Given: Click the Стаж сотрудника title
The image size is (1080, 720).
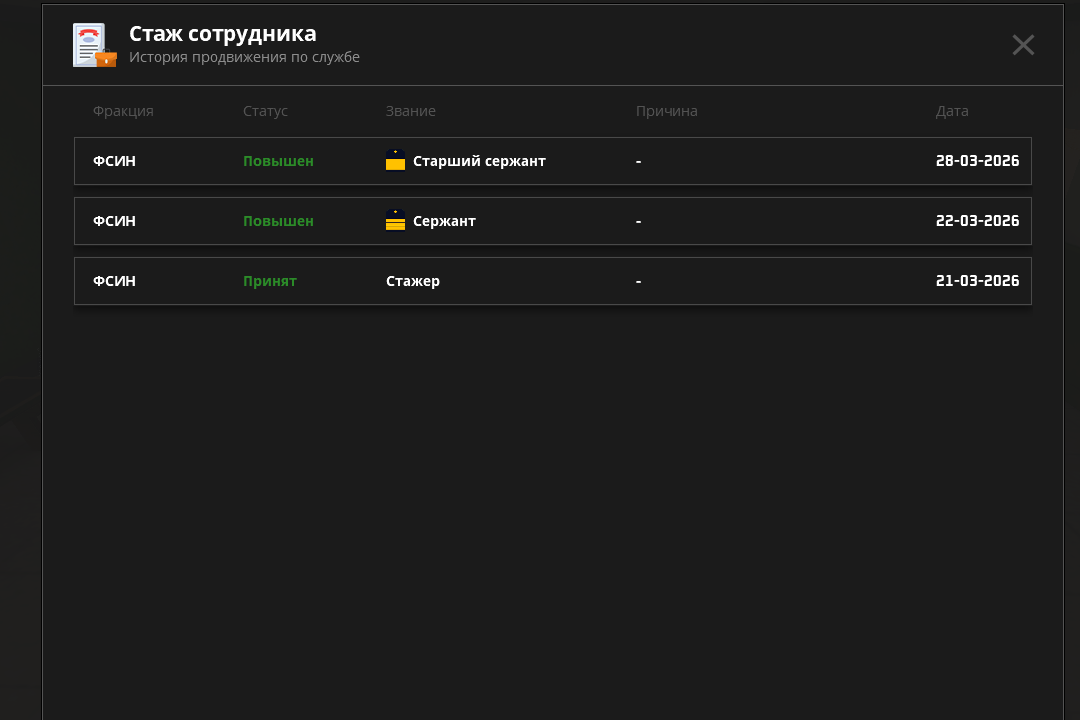Looking at the screenshot, I should pos(222,34).
